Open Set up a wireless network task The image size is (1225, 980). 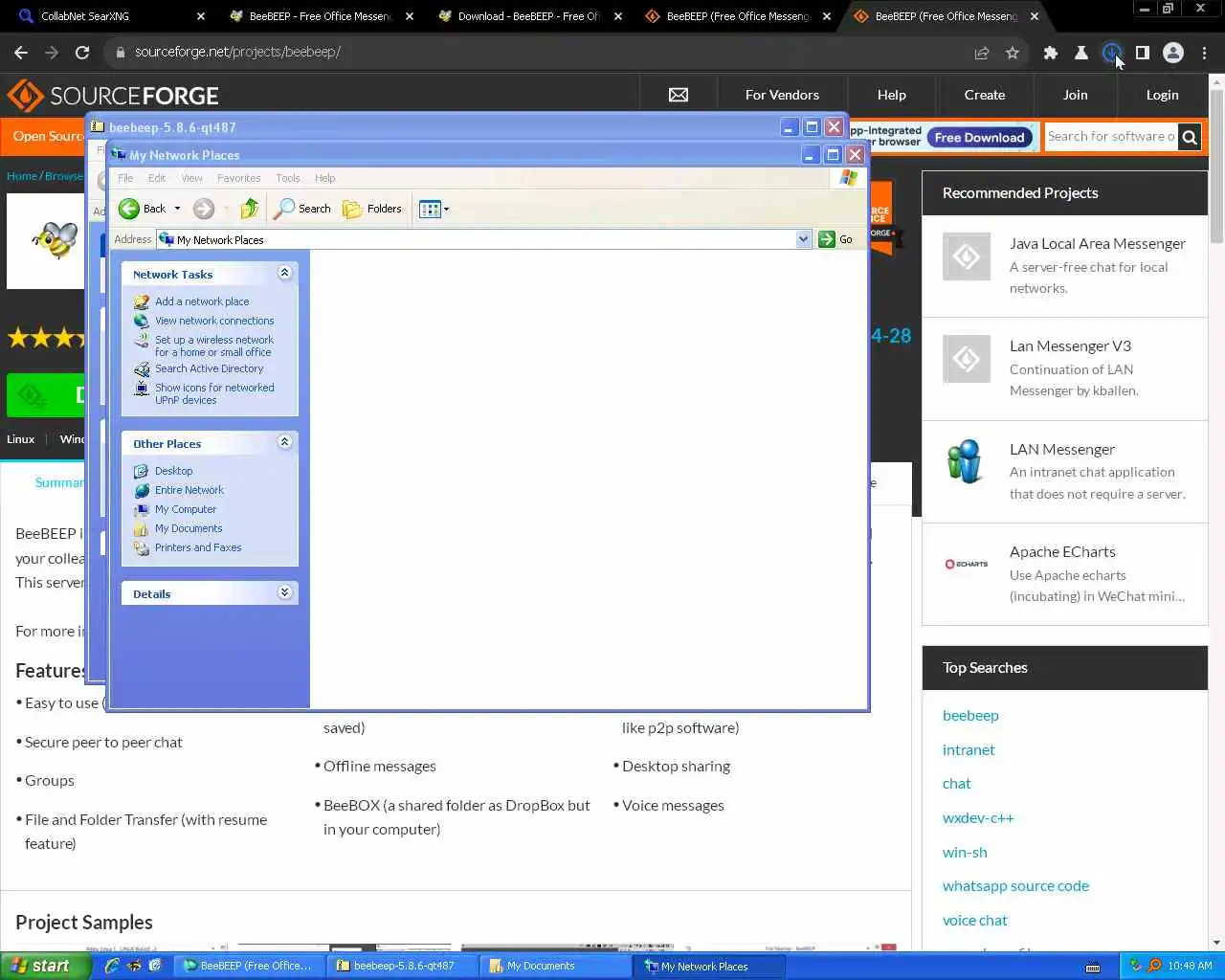(x=214, y=345)
